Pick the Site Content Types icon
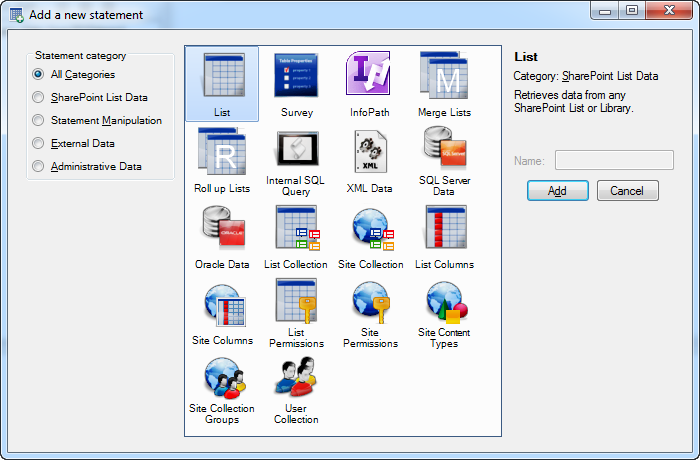The image size is (700, 460). 444,304
